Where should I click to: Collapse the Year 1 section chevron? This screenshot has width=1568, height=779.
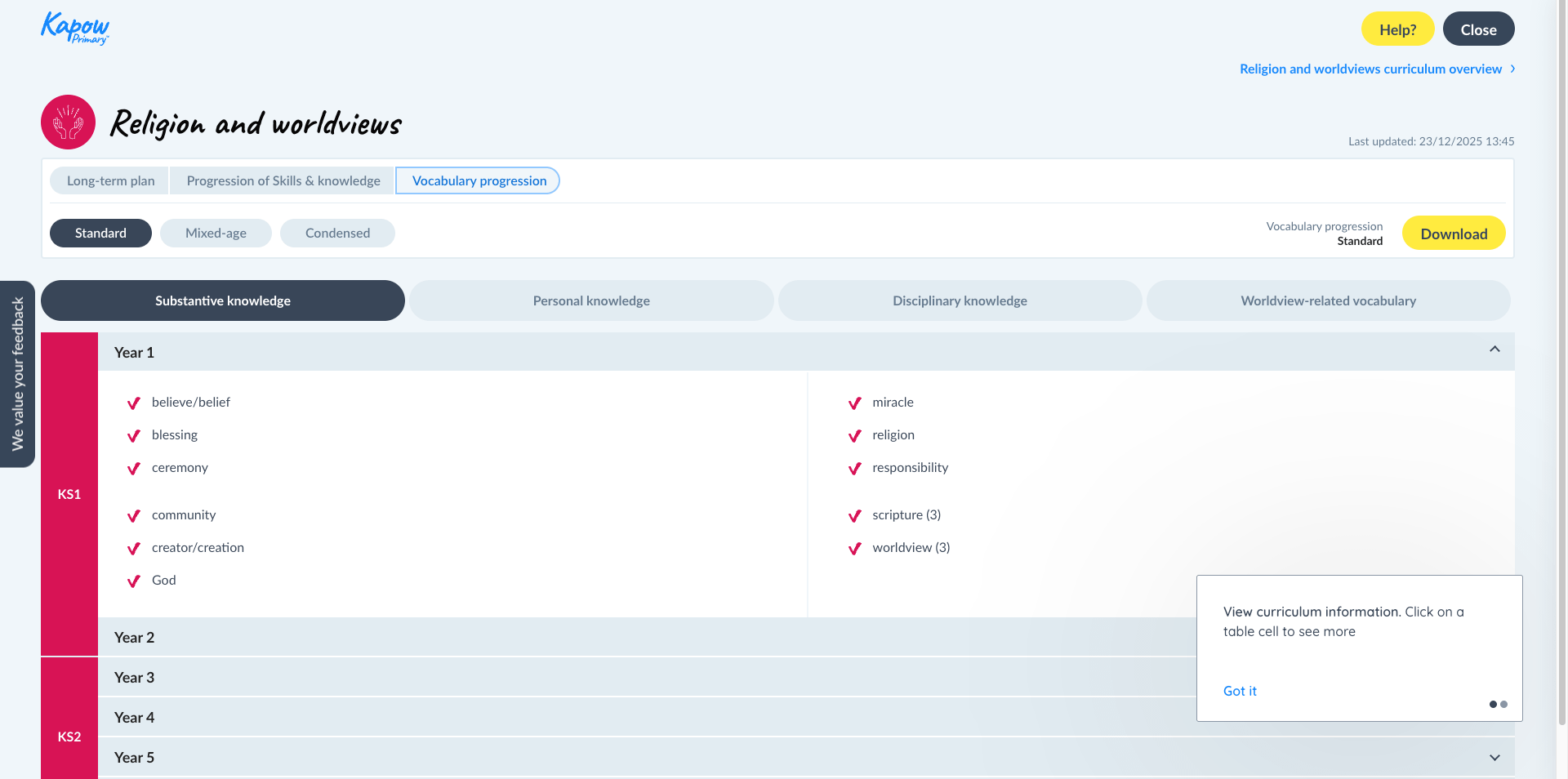coord(1494,349)
